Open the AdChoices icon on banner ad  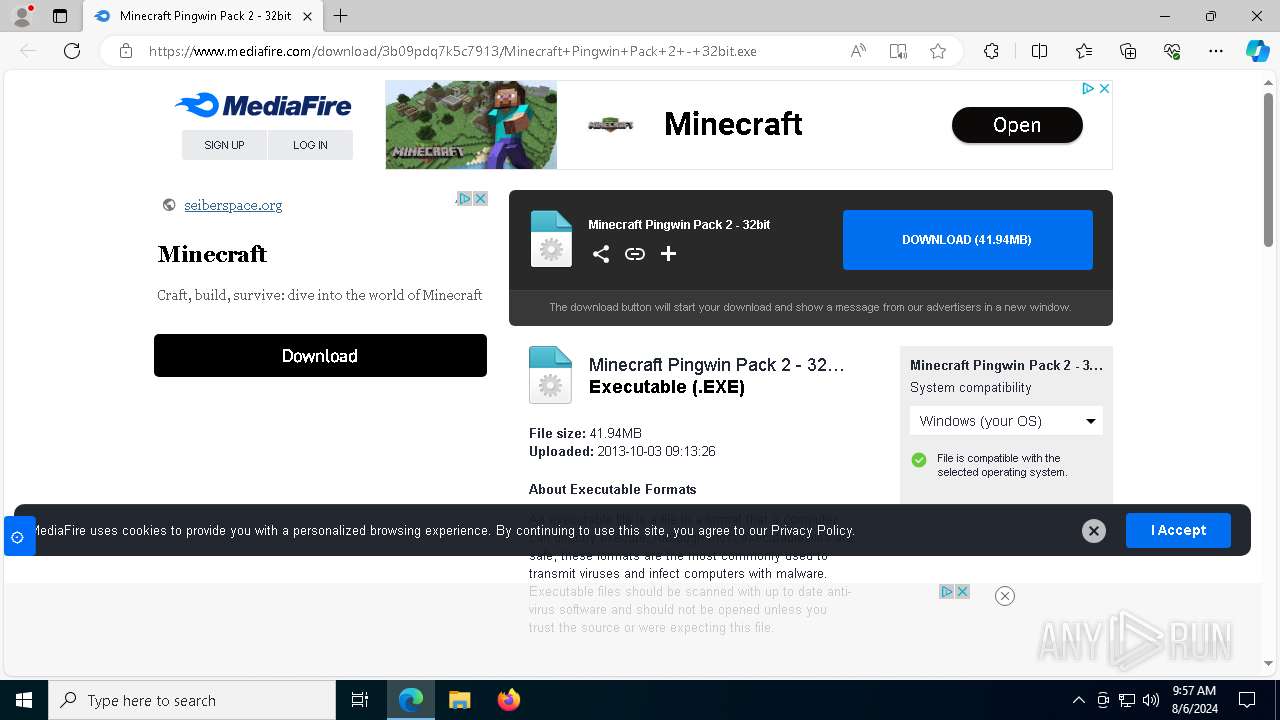click(x=1088, y=89)
